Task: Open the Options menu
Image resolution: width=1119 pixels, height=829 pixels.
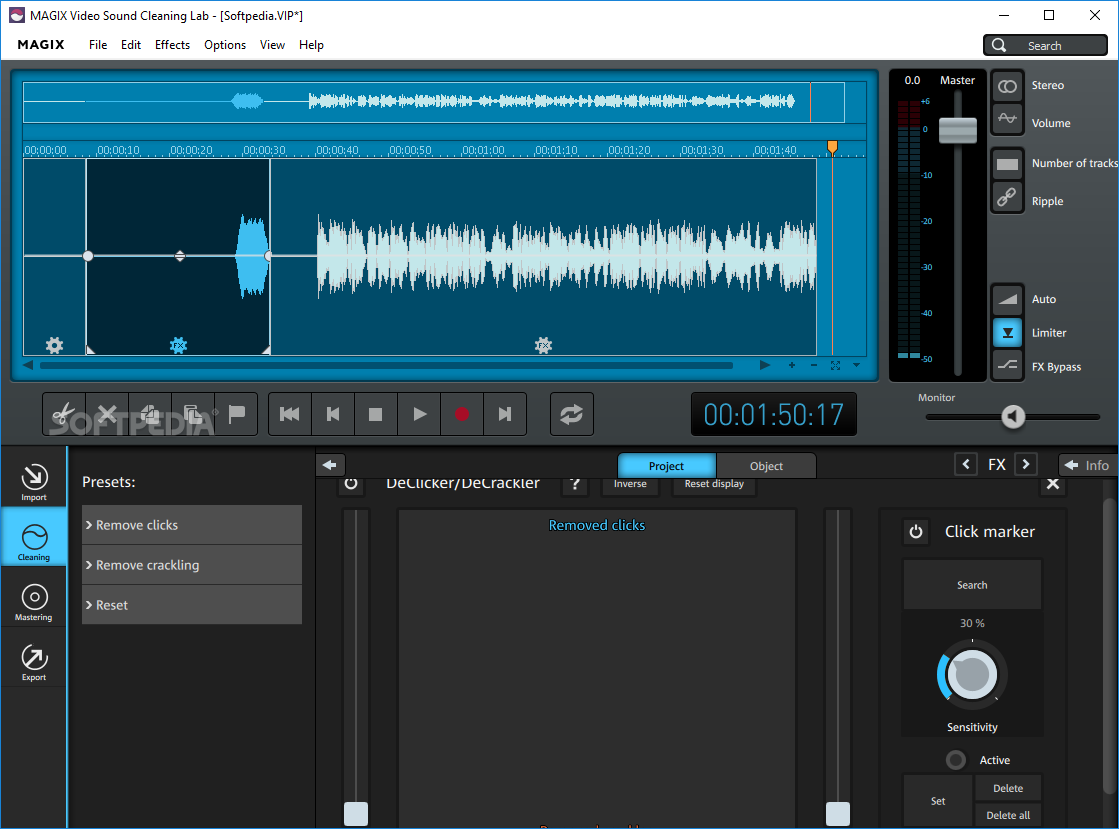Action: 225,45
